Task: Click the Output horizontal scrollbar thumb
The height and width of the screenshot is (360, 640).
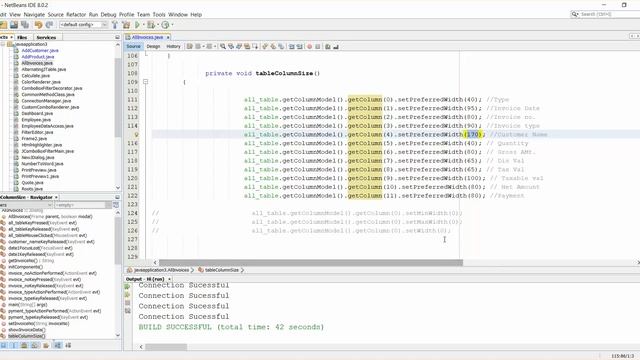Action: coord(166,347)
